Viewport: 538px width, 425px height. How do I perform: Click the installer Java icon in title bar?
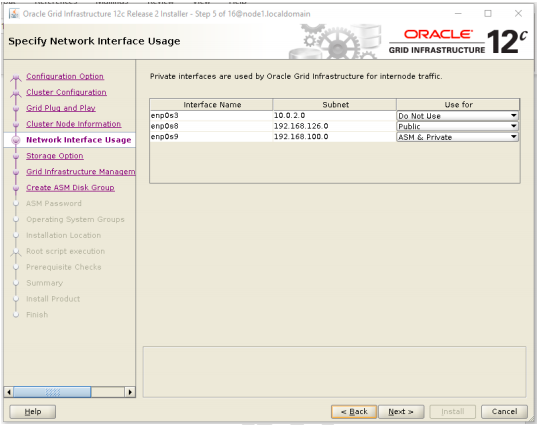point(14,14)
